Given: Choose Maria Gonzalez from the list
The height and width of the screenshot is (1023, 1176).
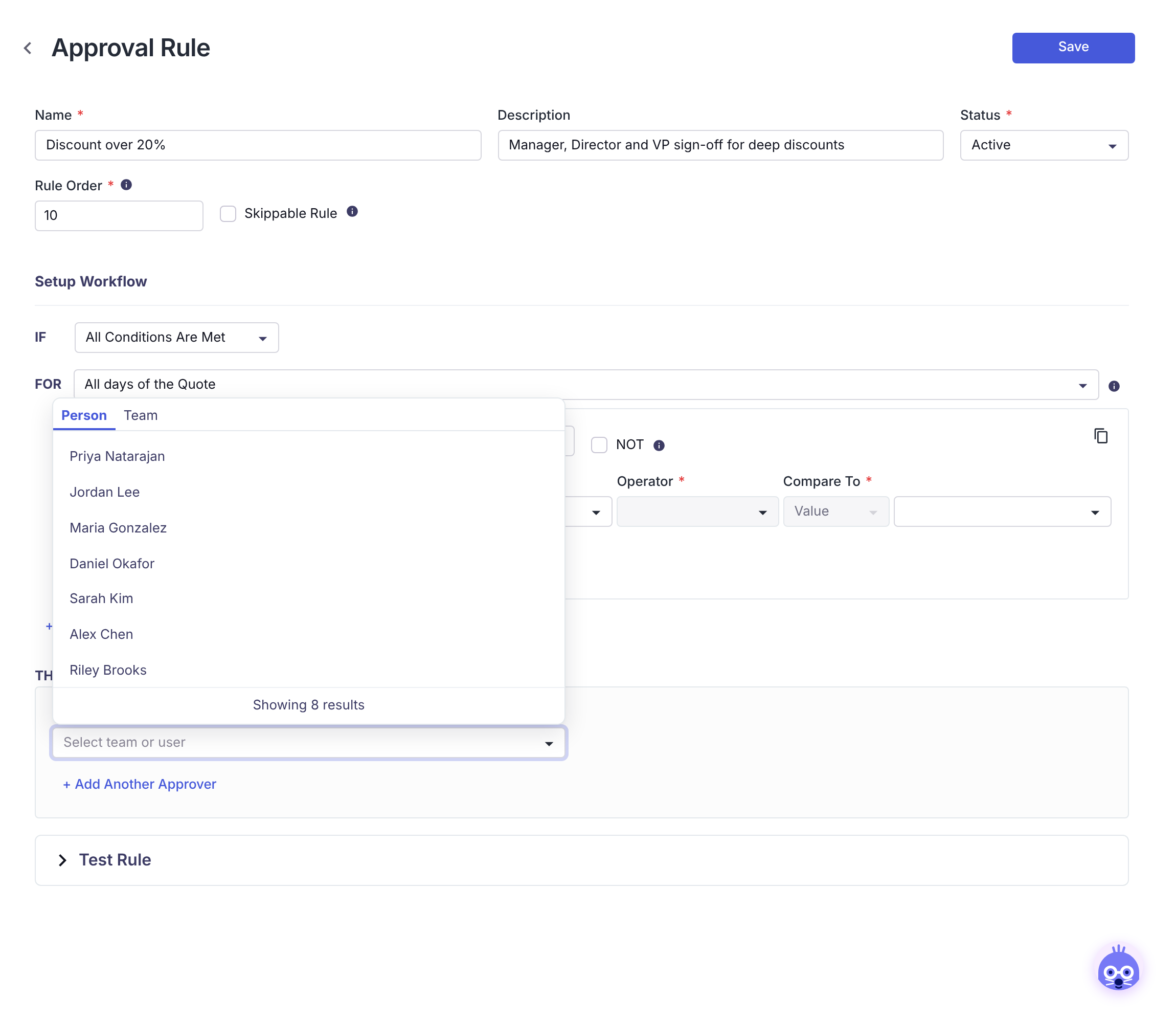Looking at the screenshot, I should [309, 528].
